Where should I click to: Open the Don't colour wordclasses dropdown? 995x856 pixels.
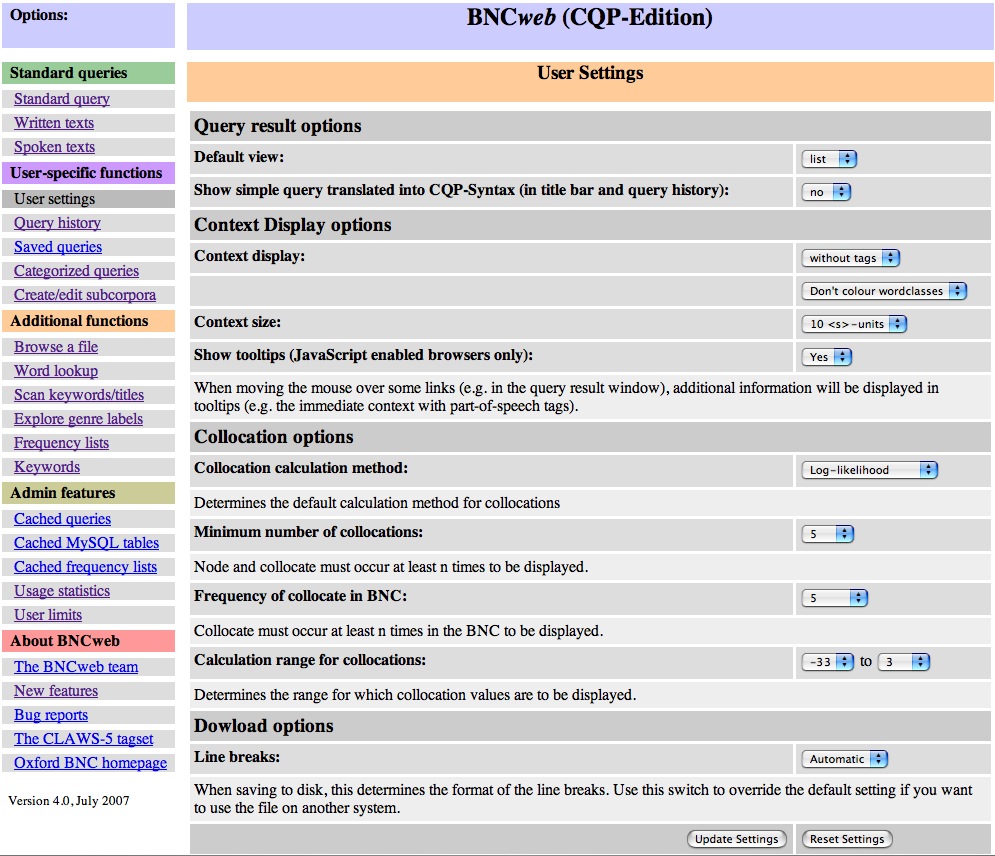point(885,291)
